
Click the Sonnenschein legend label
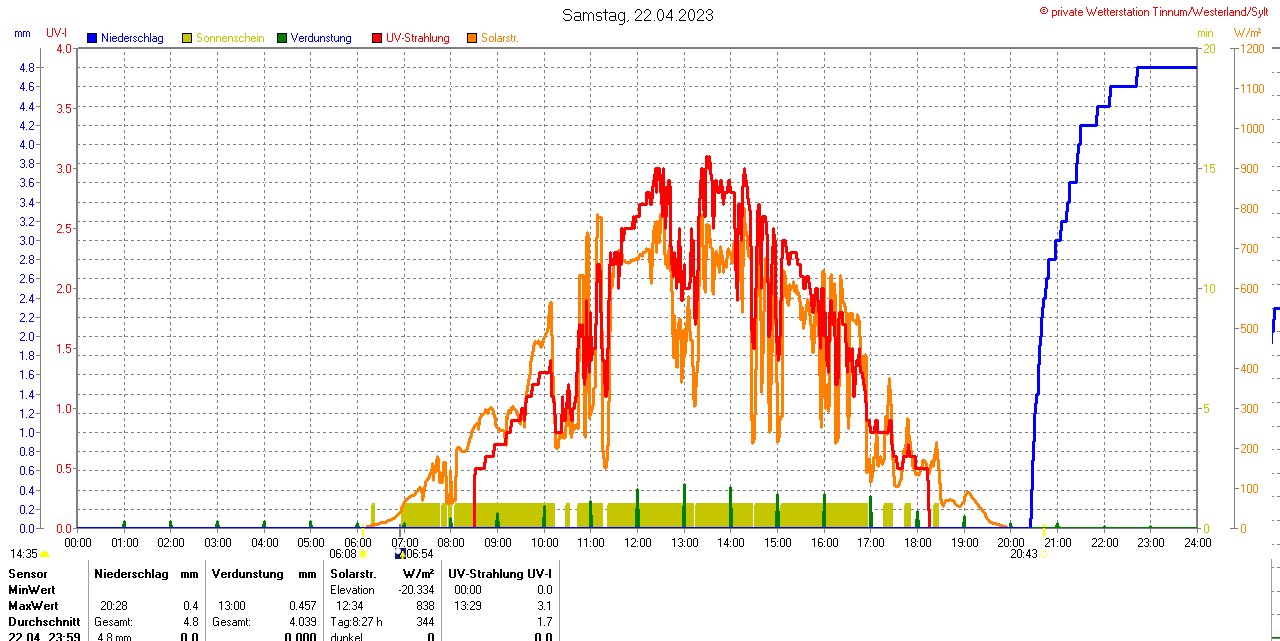coord(230,38)
